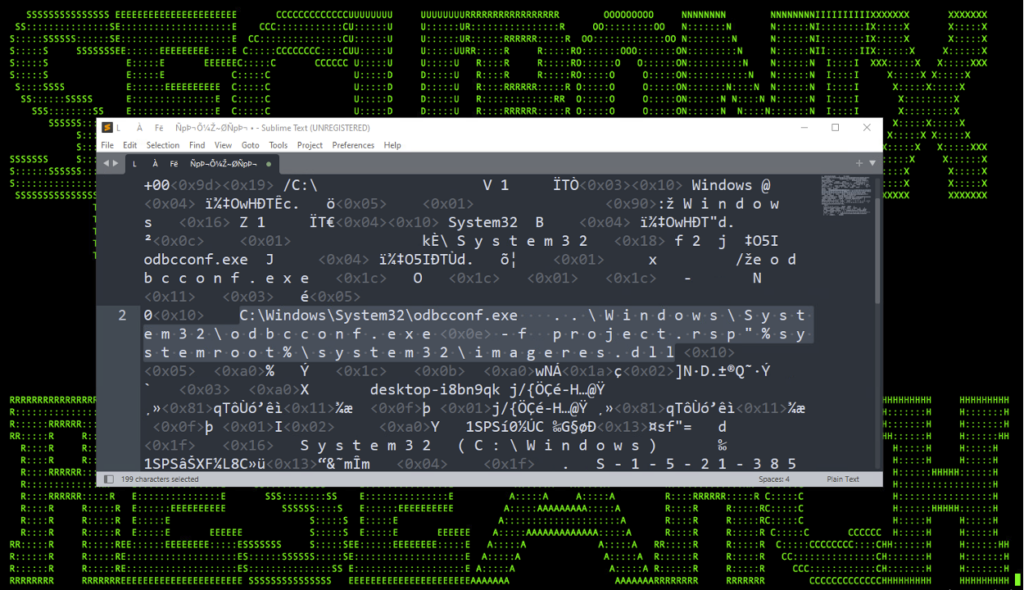Open the Selection menu
The width and height of the screenshot is (1024, 590).
coord(163,145)
